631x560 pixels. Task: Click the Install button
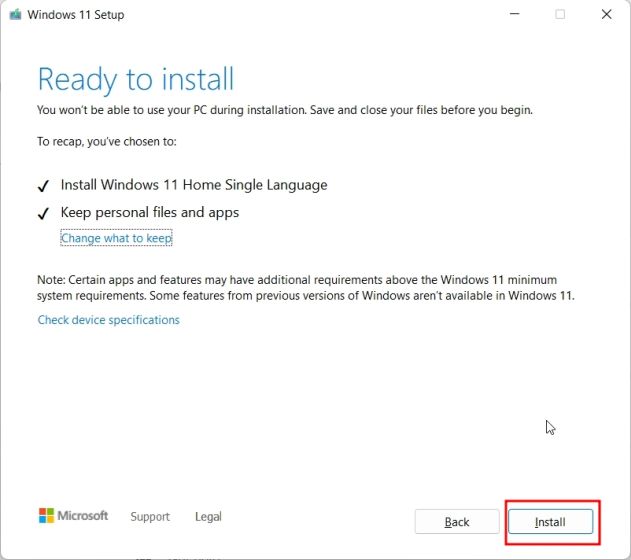pos(550,522)
